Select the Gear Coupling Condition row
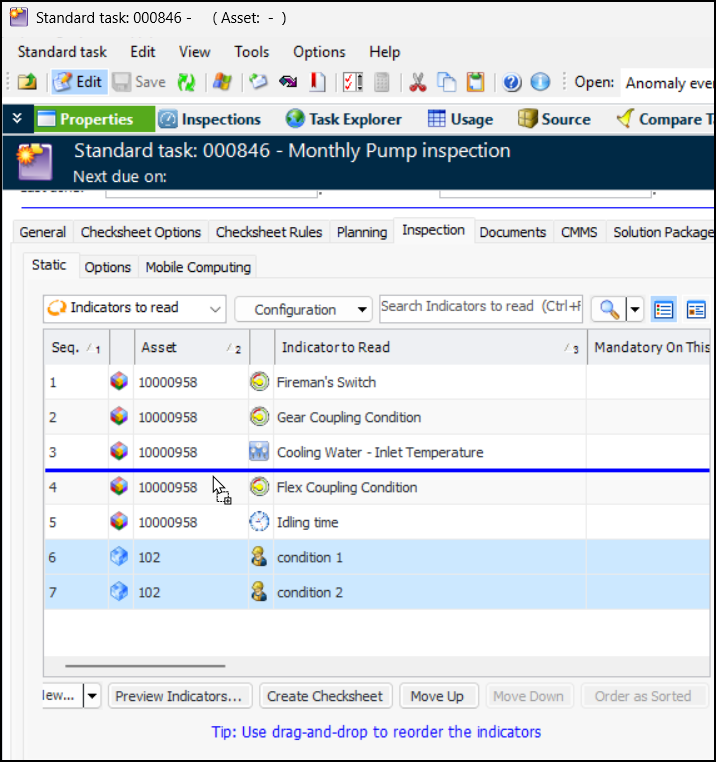This screenshot has height=762, width=716. click(x=377, y=417)
